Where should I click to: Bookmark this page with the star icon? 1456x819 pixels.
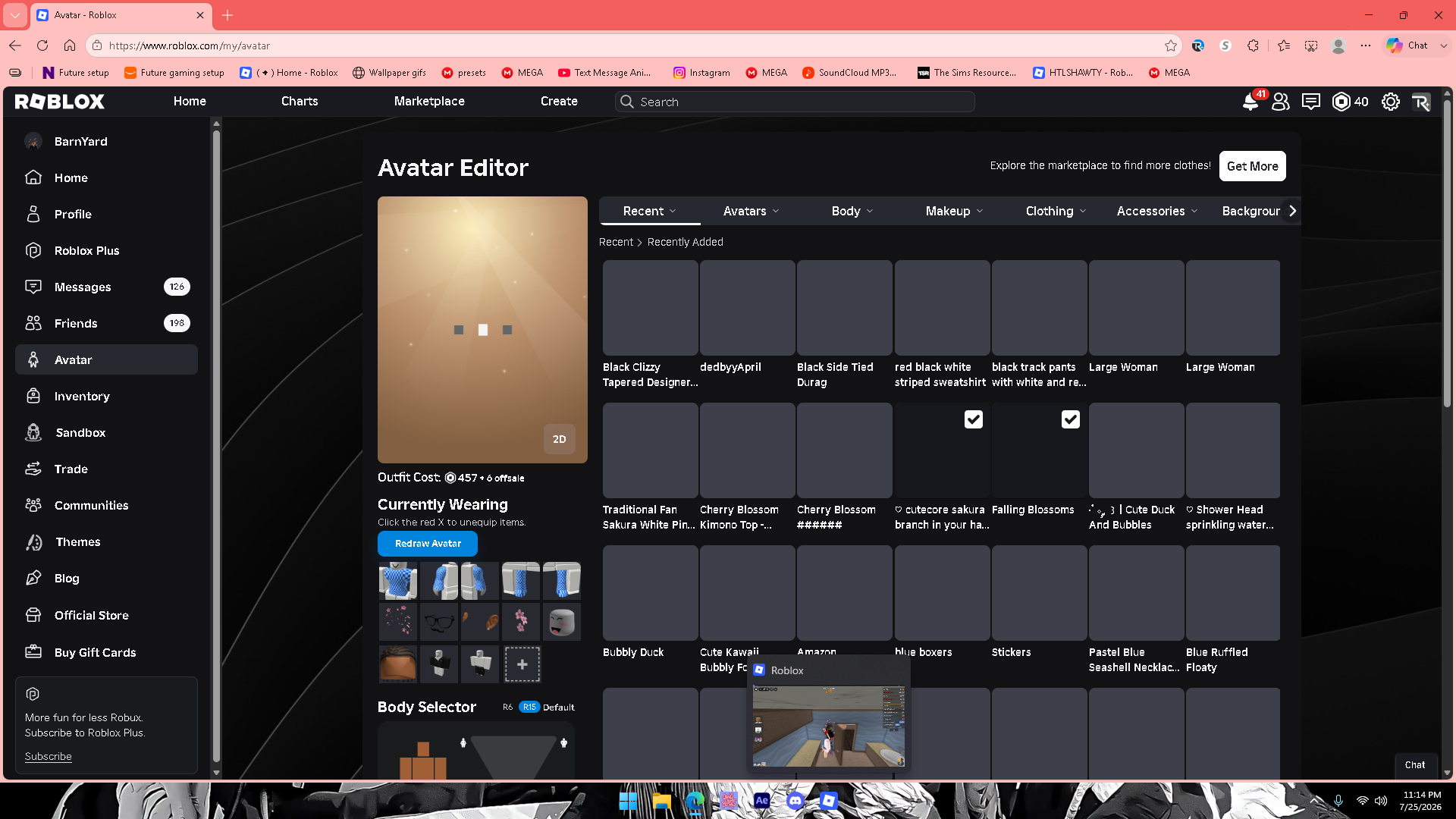(1171, 45)
